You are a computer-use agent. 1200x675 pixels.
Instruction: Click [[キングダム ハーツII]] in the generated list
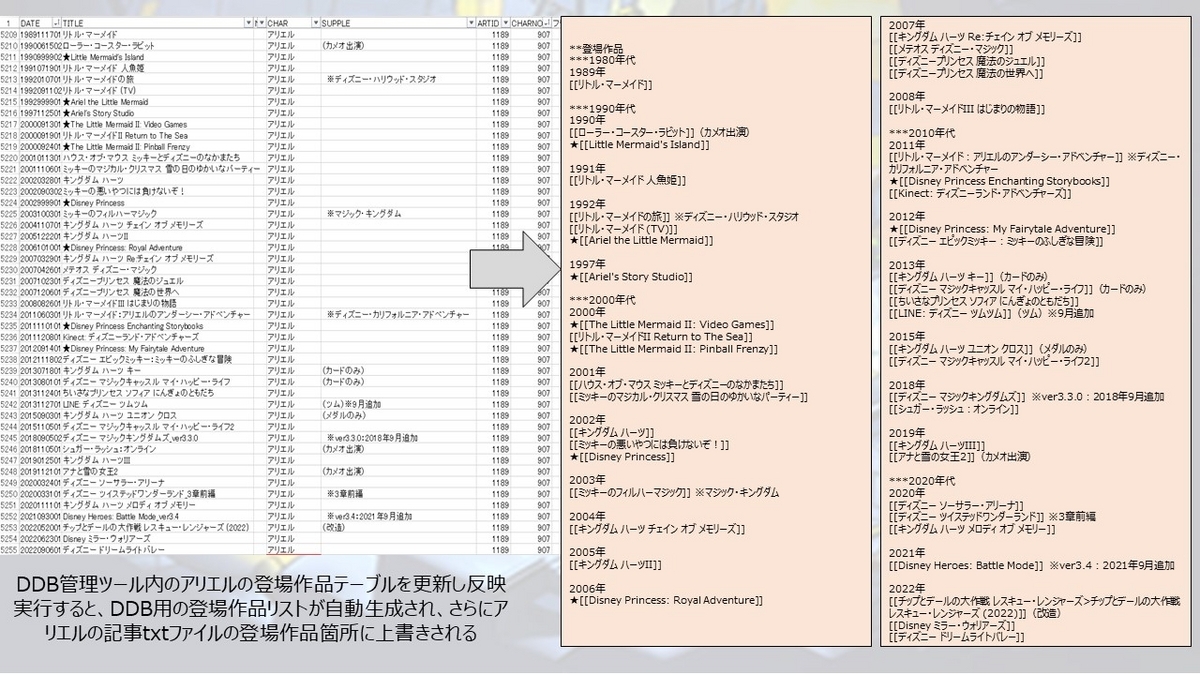[x=615, y=564]
